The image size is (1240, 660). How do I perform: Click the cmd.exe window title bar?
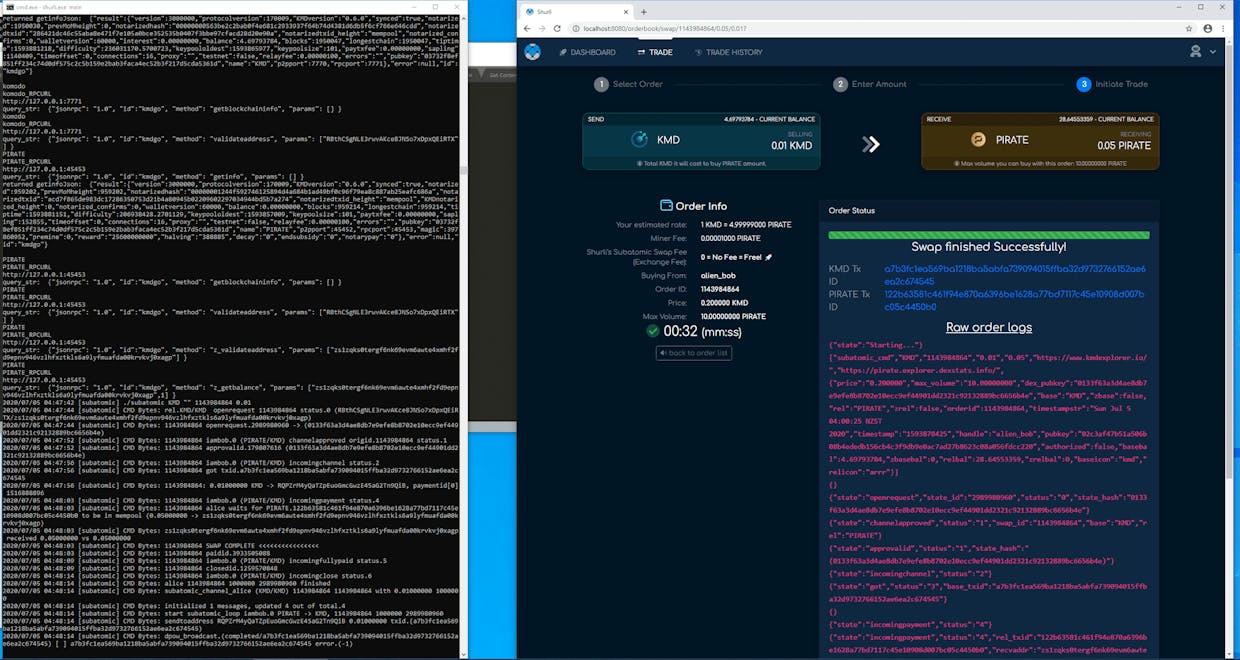pos(235,6)
